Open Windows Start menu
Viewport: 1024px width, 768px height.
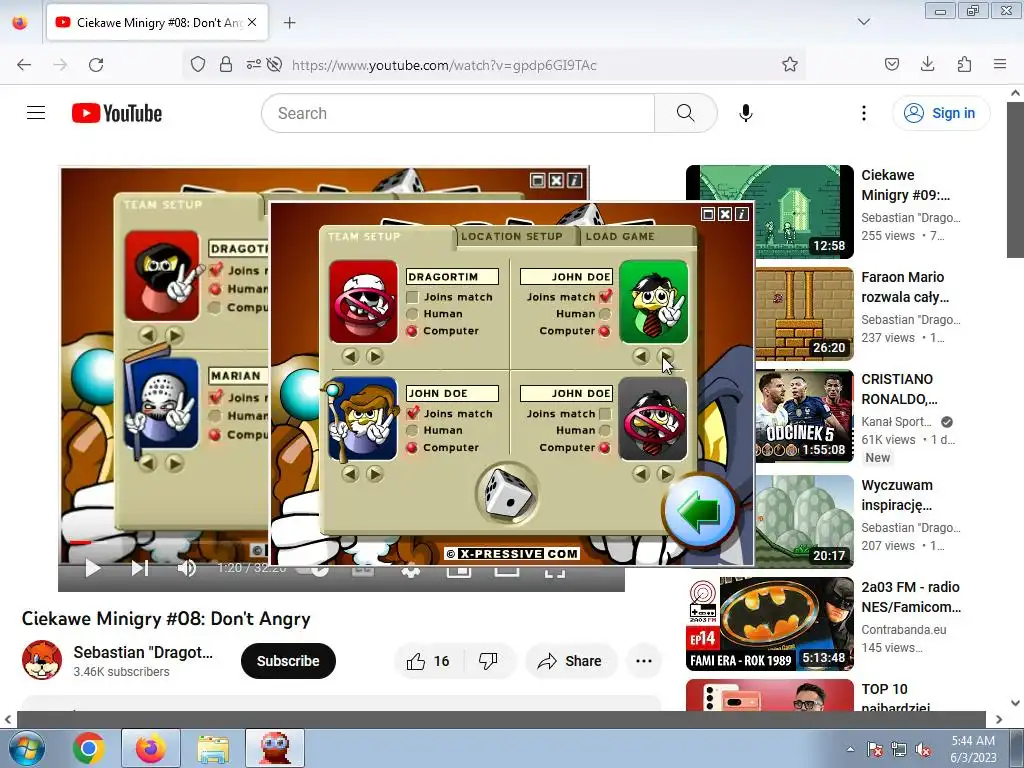(27, 748)
